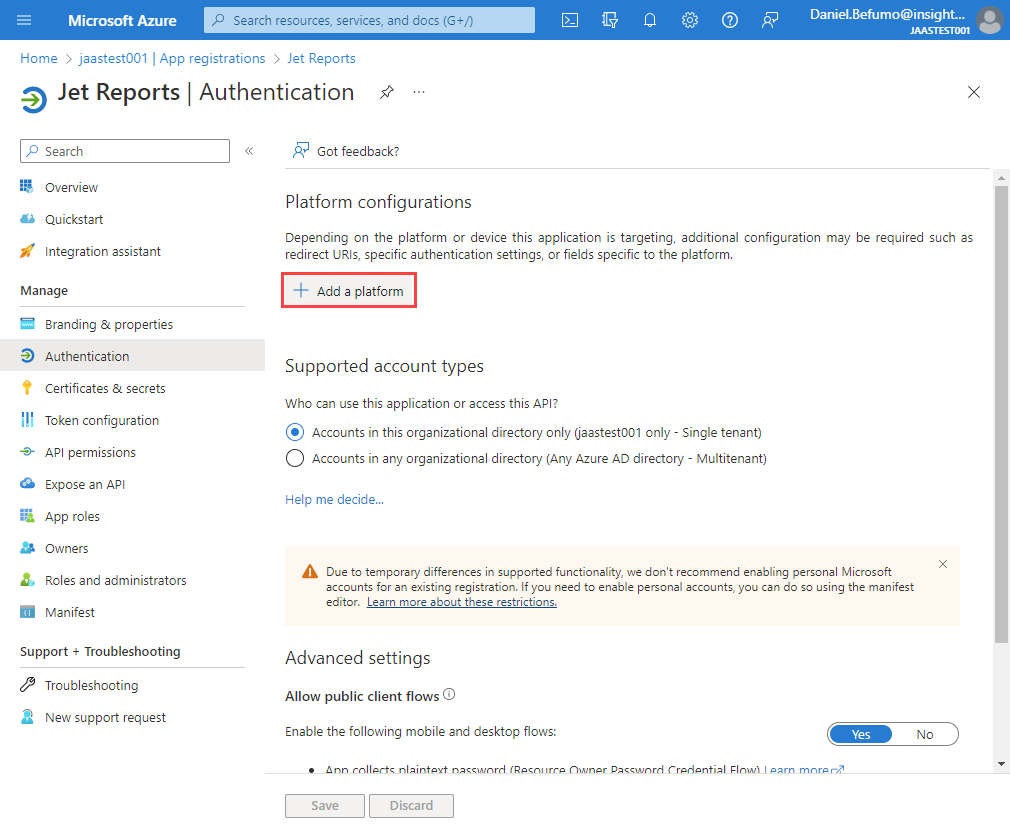
Task: Dismiss the warning banner
Action: coord(942,564)
